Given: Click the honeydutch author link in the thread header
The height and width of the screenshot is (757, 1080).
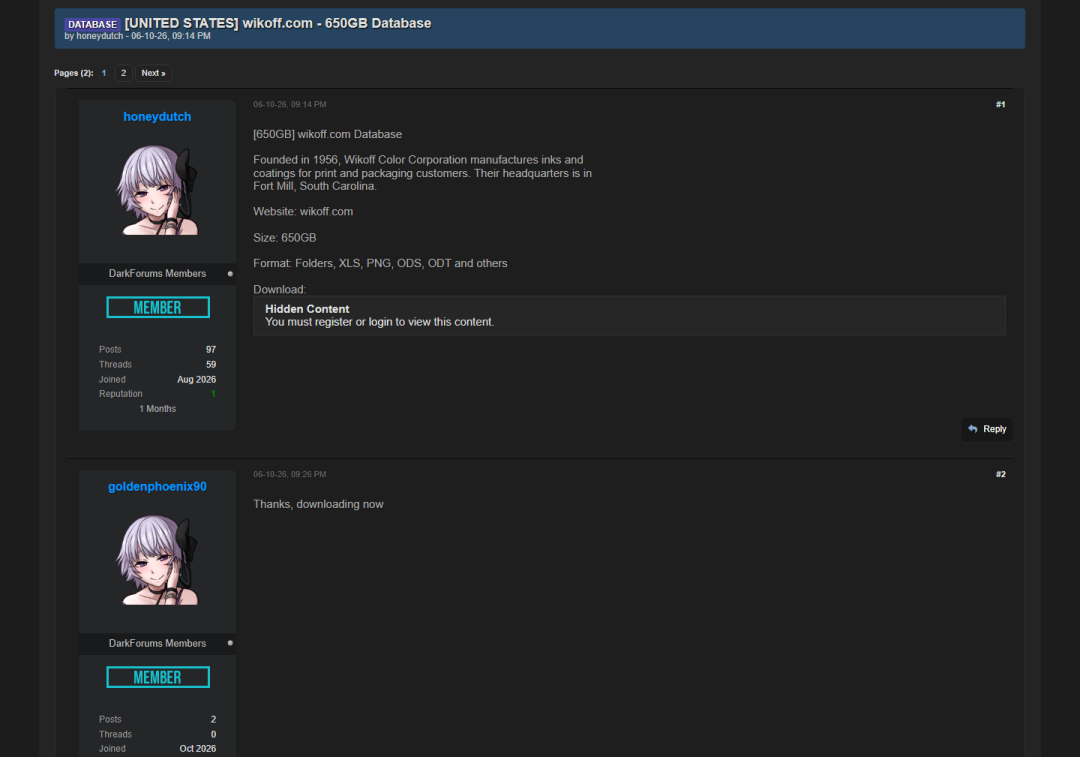Looking at the screenshot, I should pyautogui.click(x=99, y=36).
